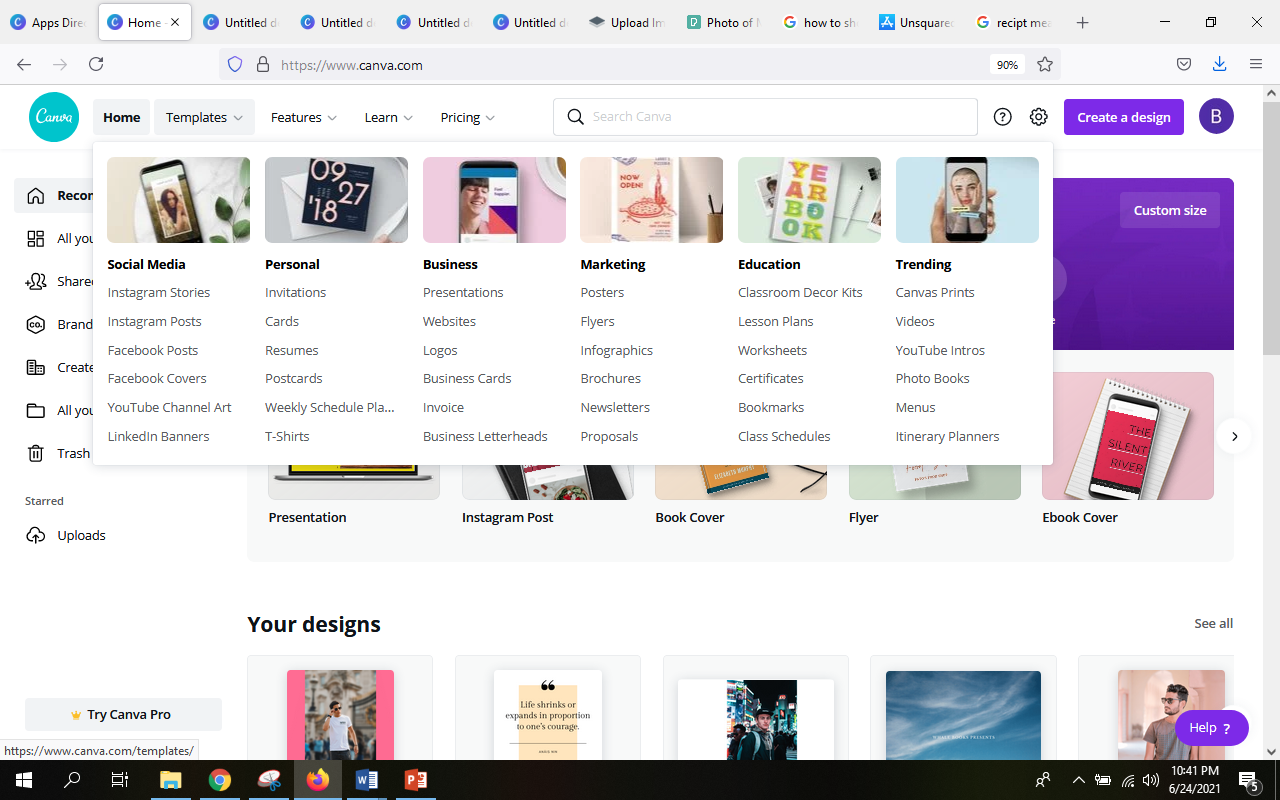
Task: Switch to the Upload Im browser tab
Action: coord(627,22)
